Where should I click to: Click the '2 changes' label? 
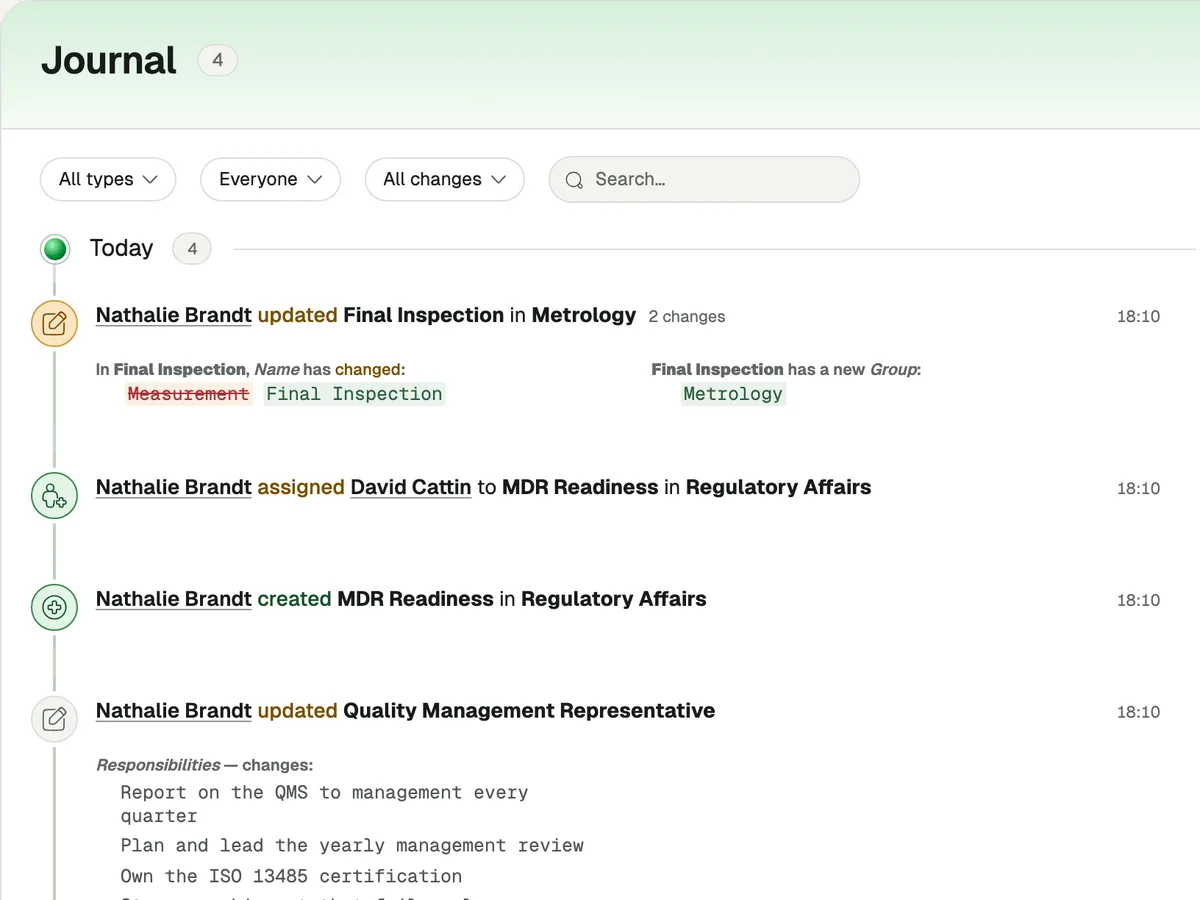pyautogui.click(x=687, y=316)
